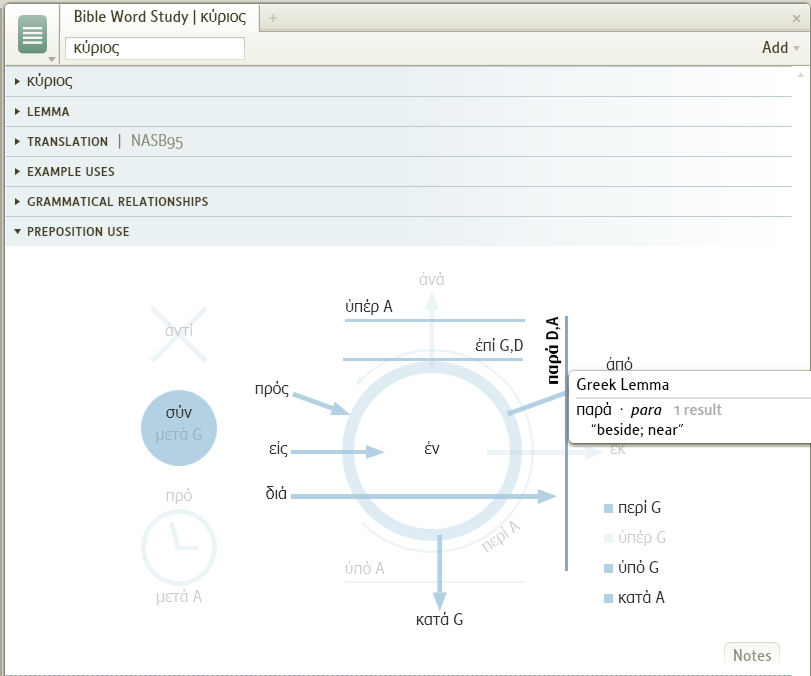The width and height of the screenshot is (811, 676).
Task: Select the ἐπί G,D label
Action: point(499,345)
